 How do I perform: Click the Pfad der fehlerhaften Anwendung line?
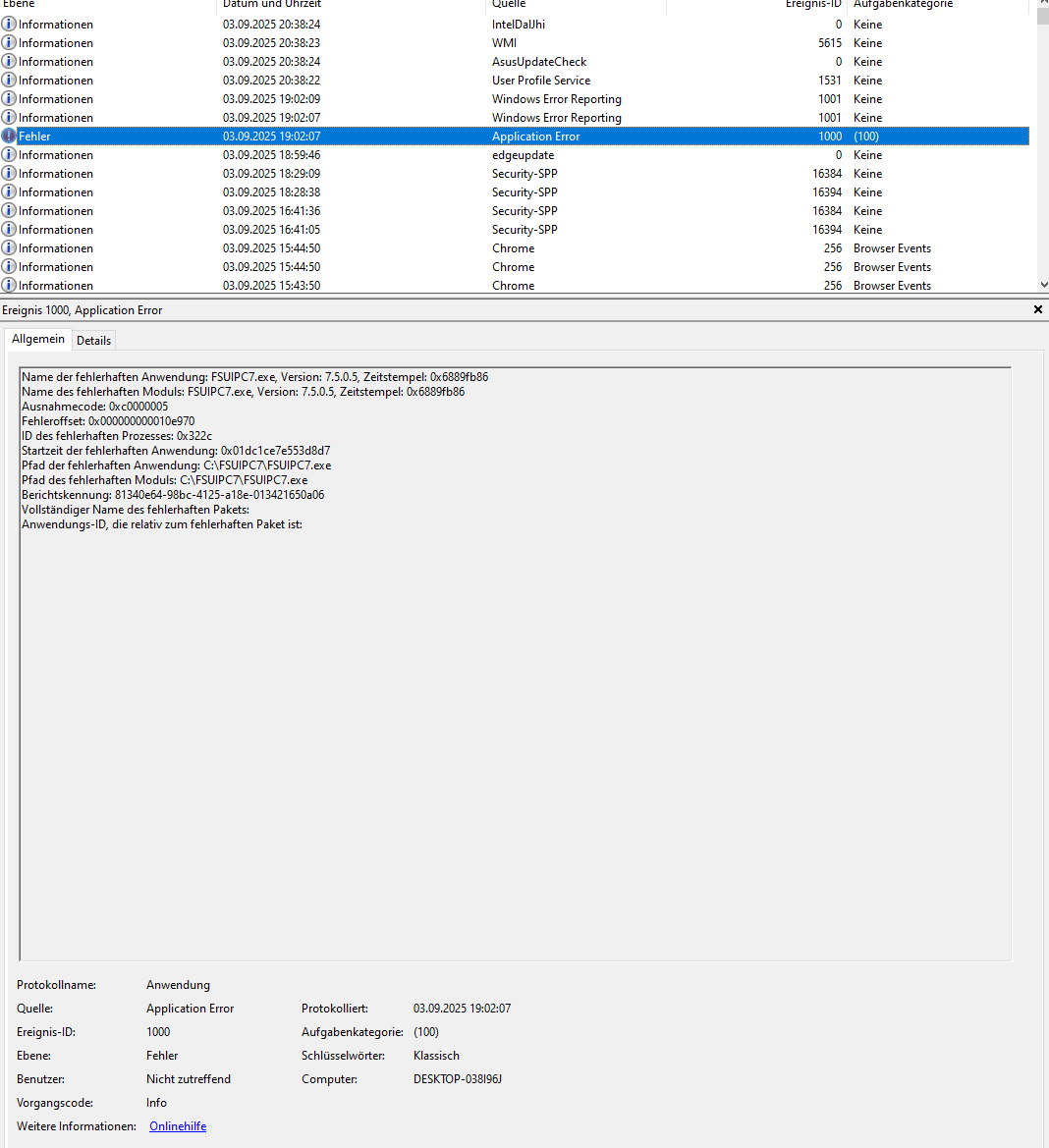pos(177,465)
